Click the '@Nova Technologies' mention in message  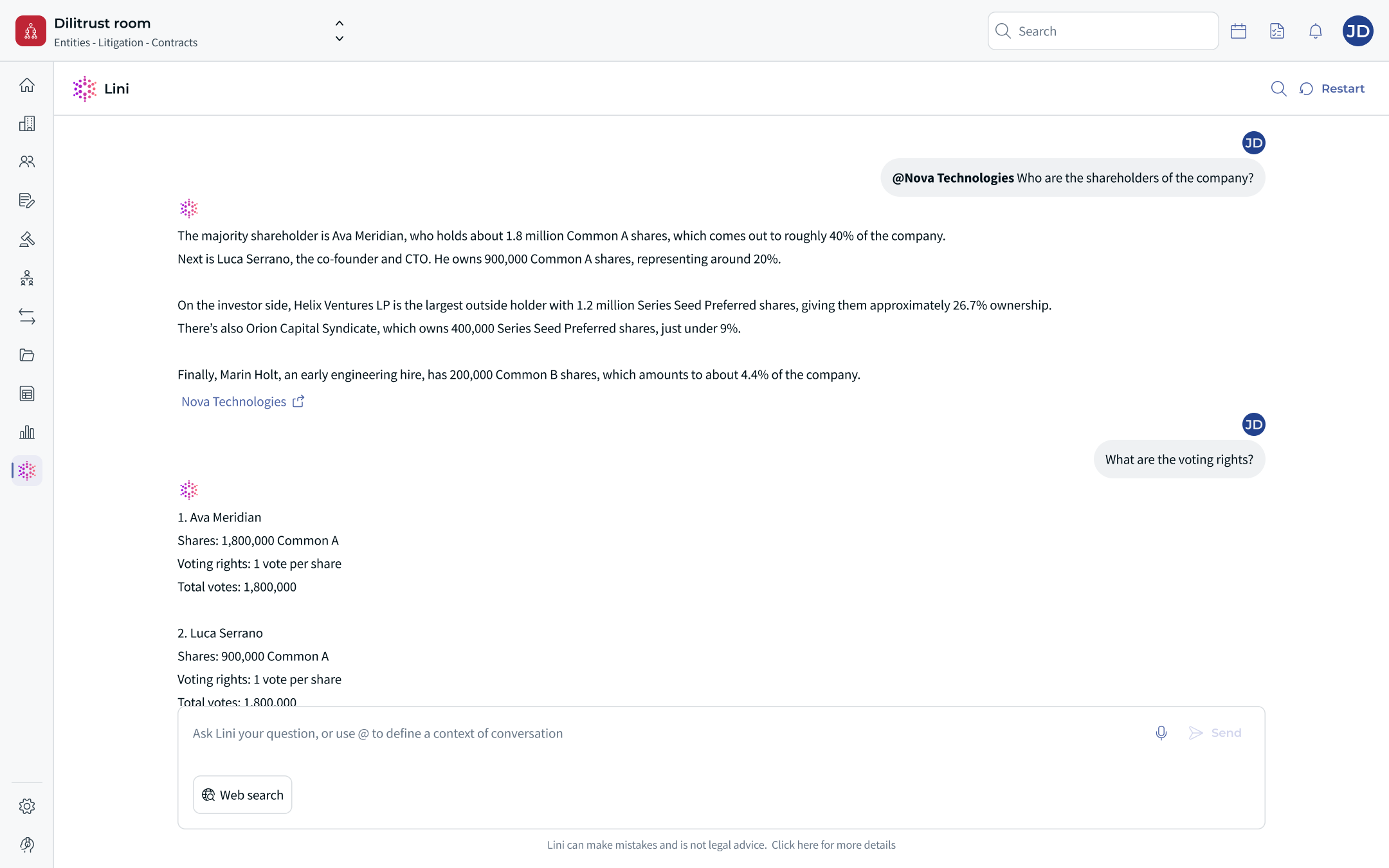coord(953,178)
